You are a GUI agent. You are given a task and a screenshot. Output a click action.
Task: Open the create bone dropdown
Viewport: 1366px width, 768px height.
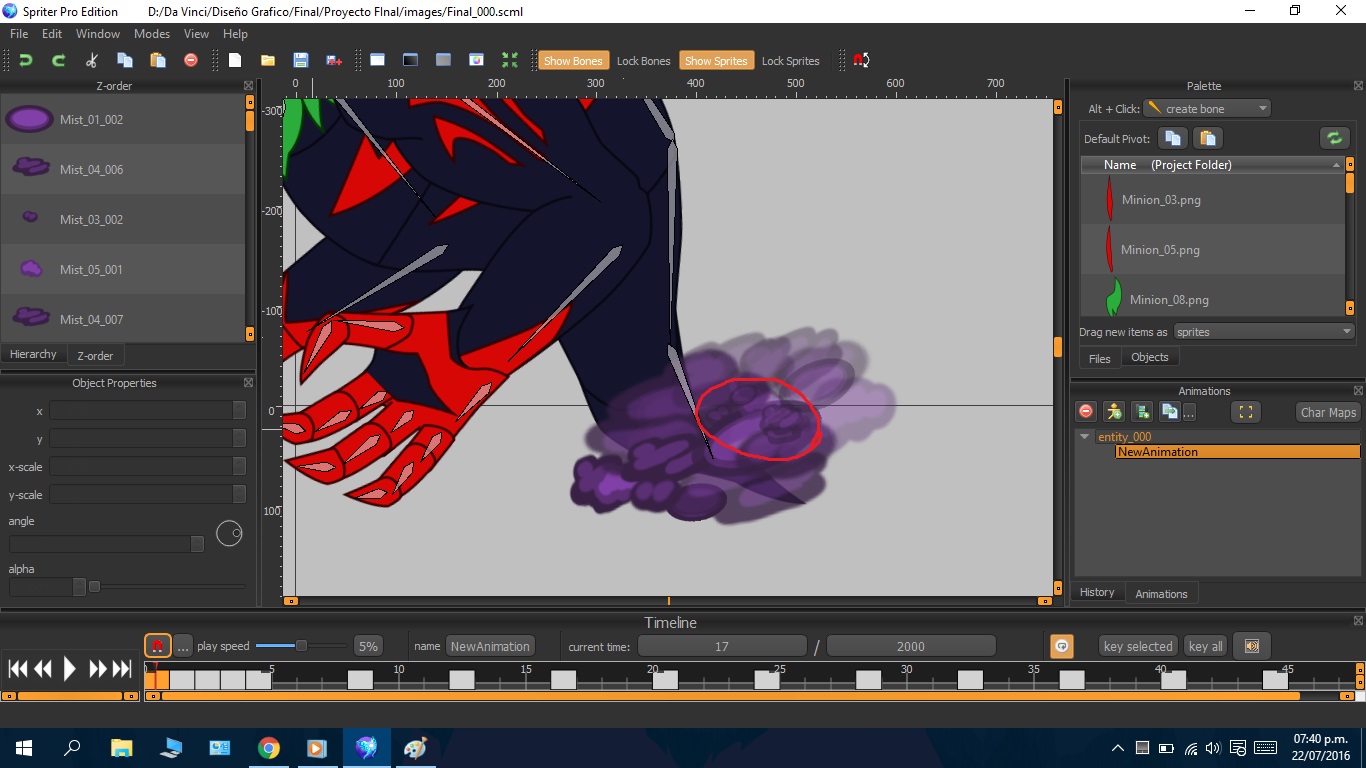(x=1262, y=108)
